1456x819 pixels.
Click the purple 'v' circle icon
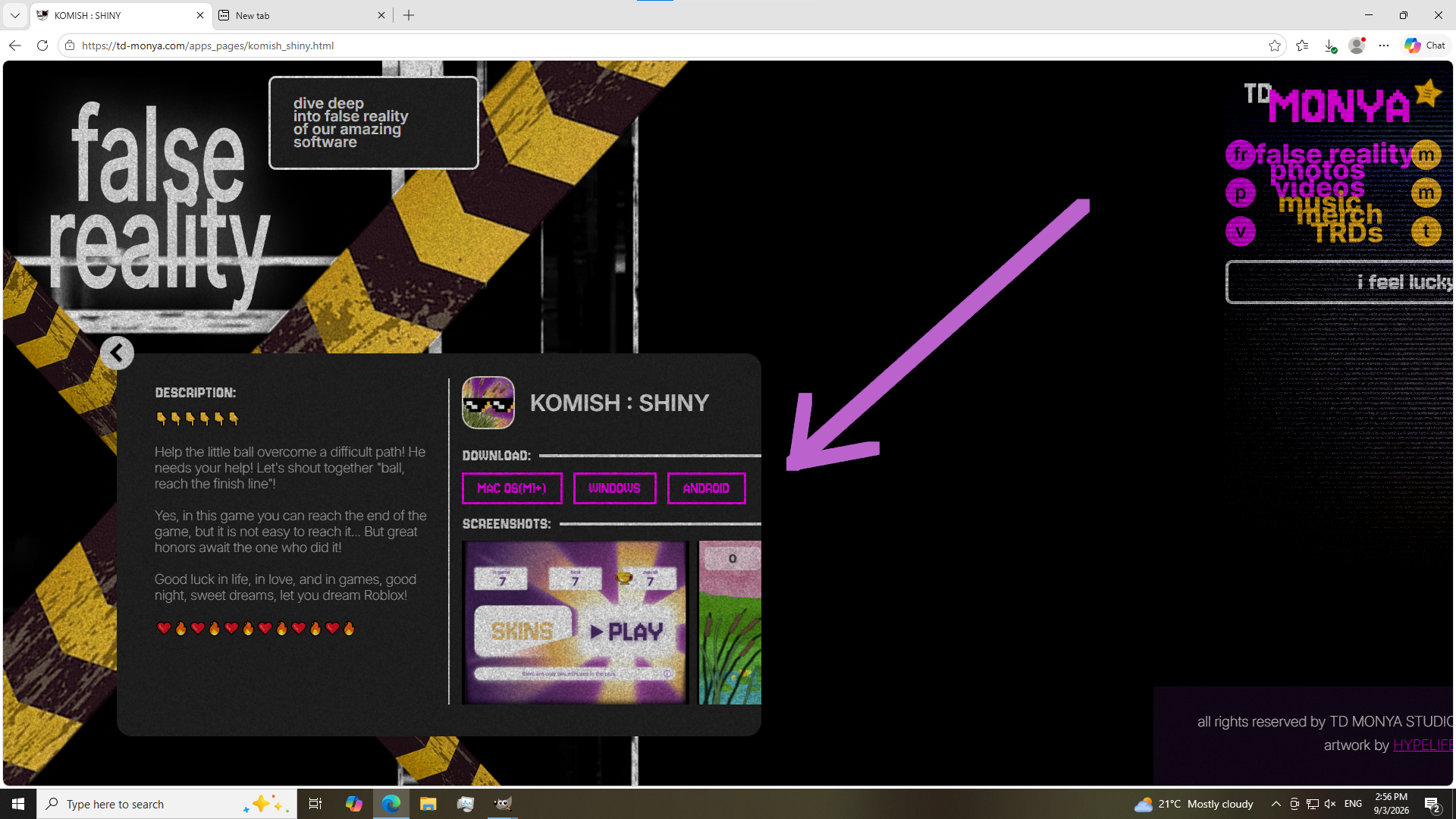coord(1241,231)
